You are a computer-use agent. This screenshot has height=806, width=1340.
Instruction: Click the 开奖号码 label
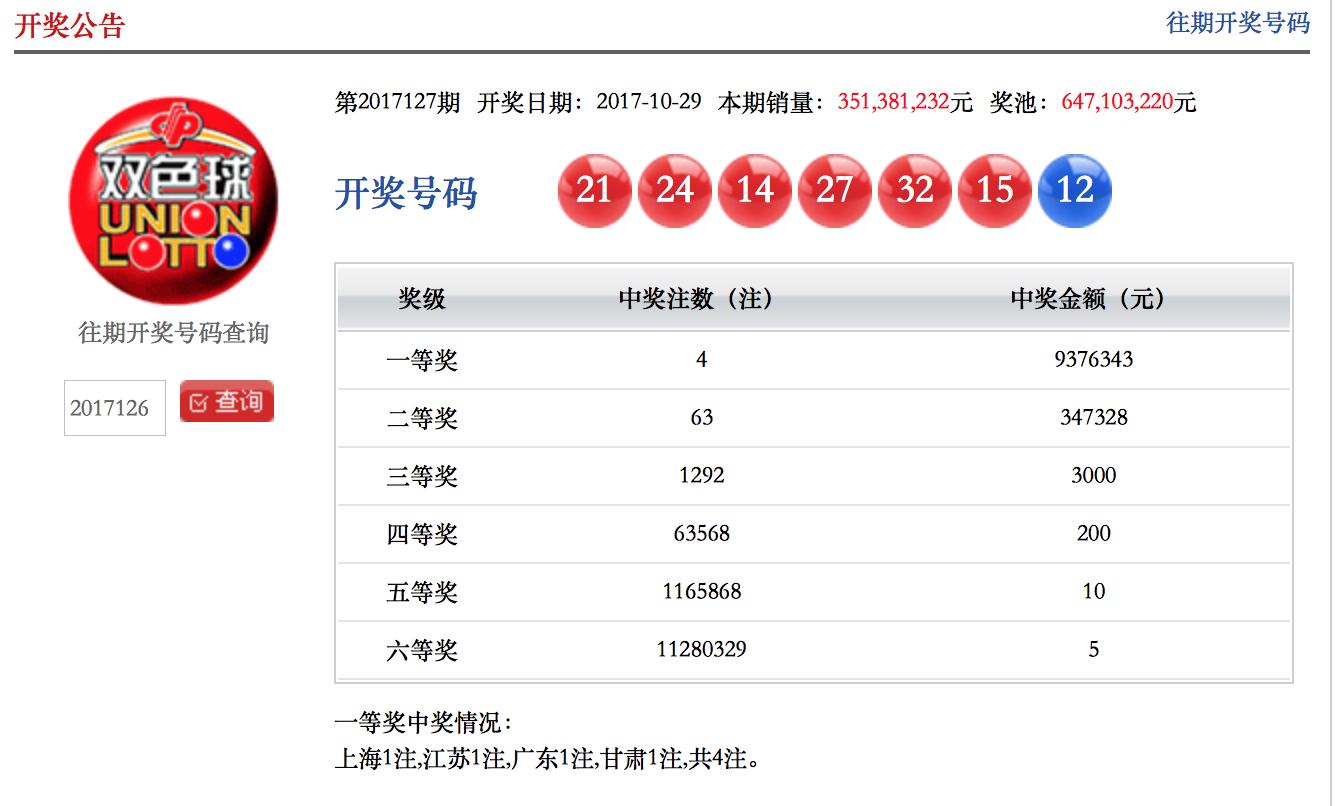pyautogui.click(x=406, y=193)
